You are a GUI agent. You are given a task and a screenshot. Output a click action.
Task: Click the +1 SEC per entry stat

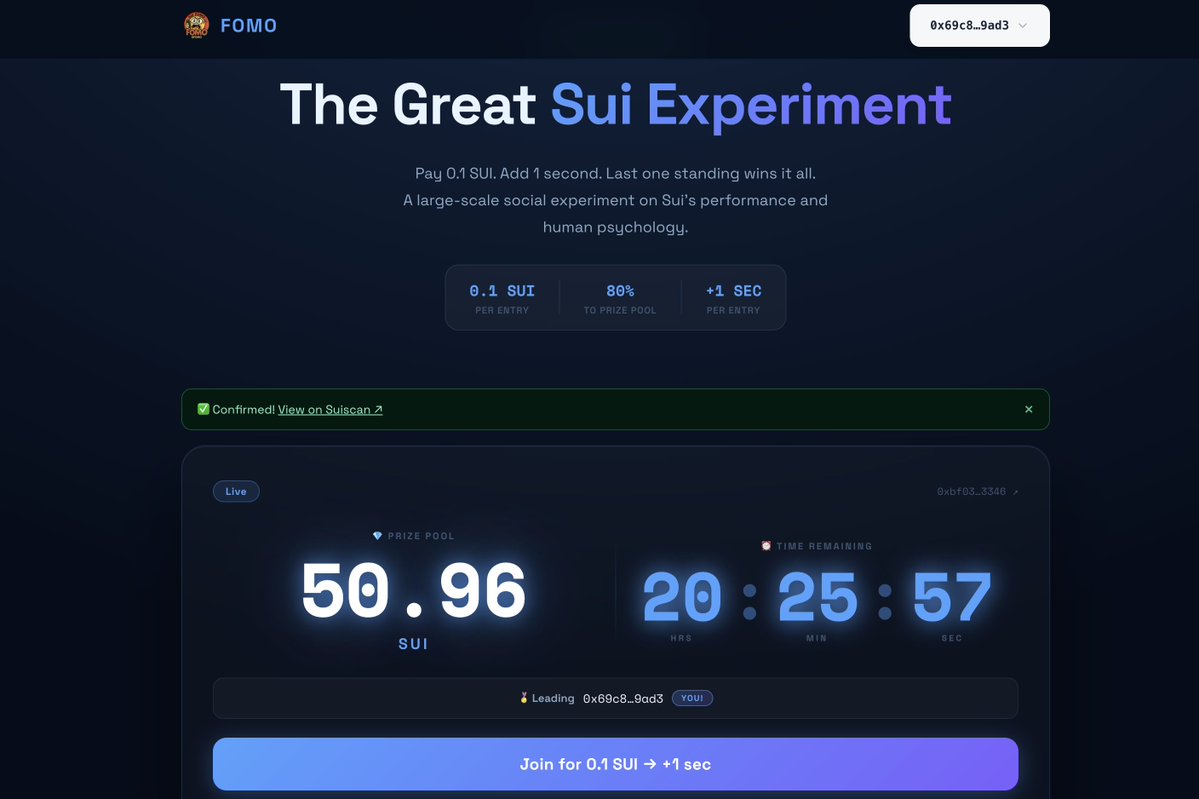[733, 298]
